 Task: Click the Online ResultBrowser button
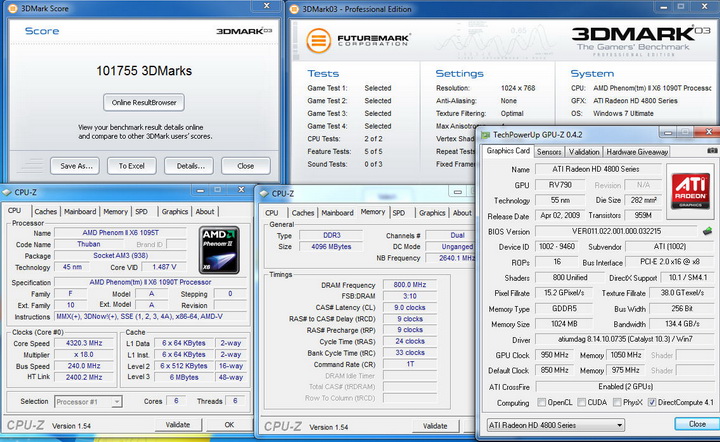tap(144, 102)
